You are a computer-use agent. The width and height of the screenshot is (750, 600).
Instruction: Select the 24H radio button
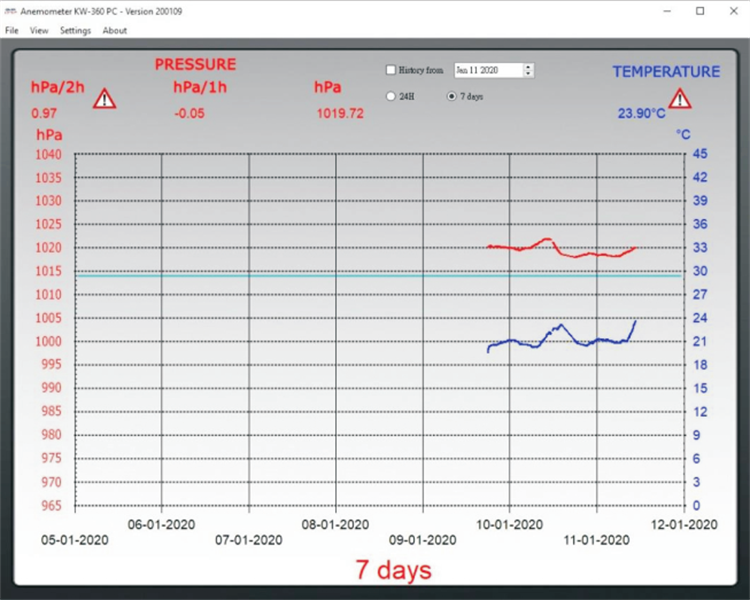pos(391,96)
